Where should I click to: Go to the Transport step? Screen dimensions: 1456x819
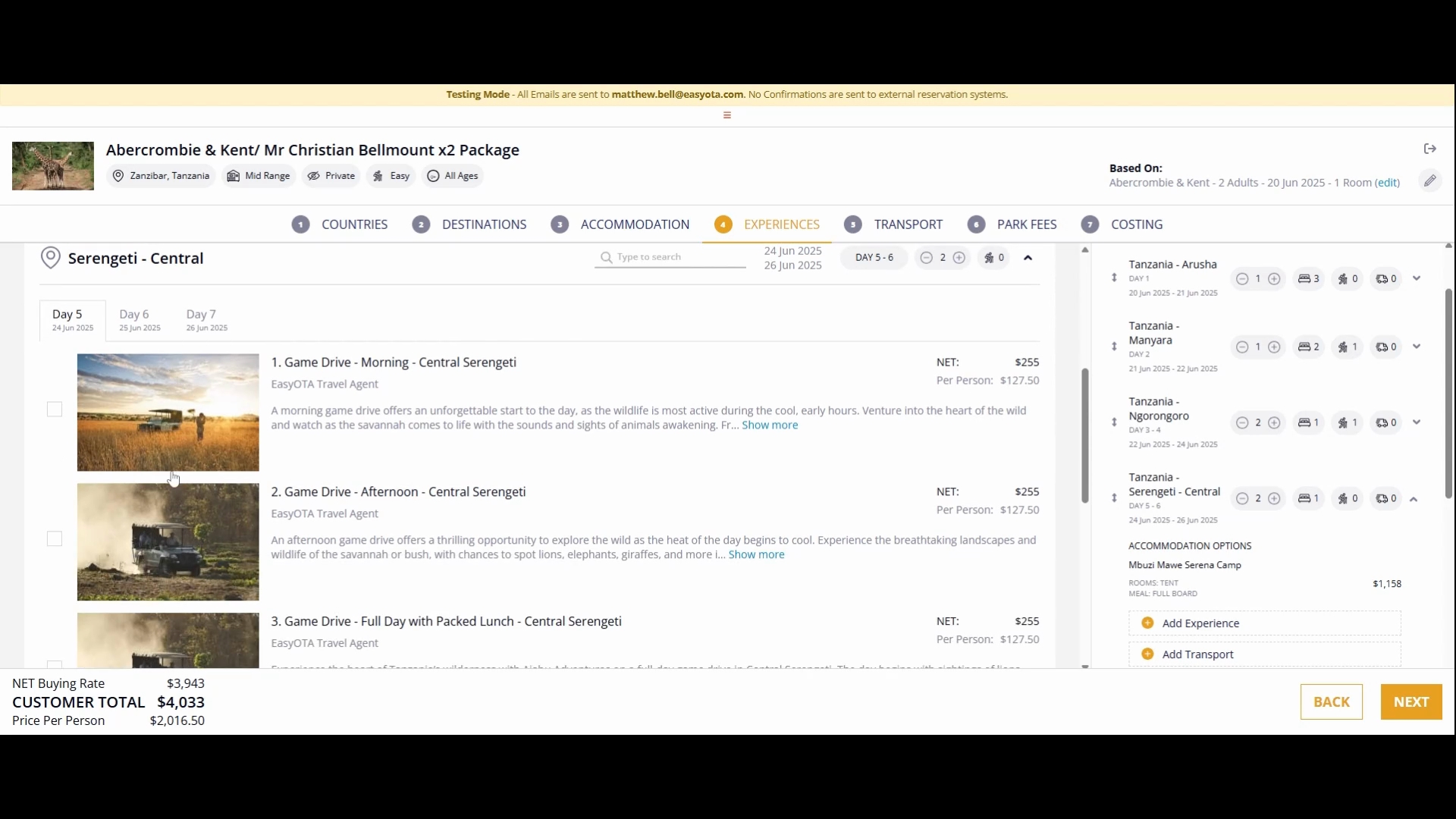point(893,224)
